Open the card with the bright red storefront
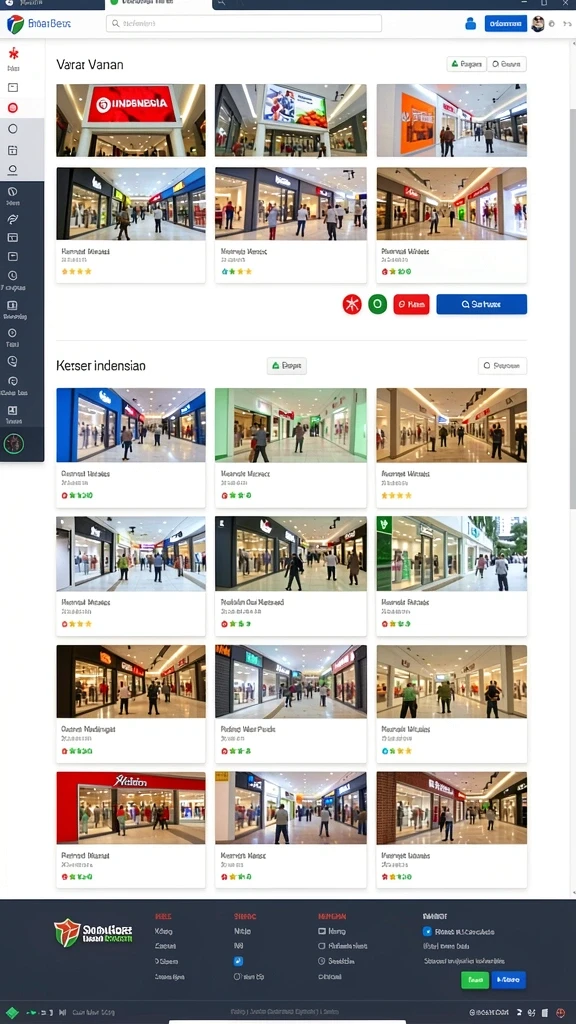This screenshot has height=1024, width=576. click(131, 829)
